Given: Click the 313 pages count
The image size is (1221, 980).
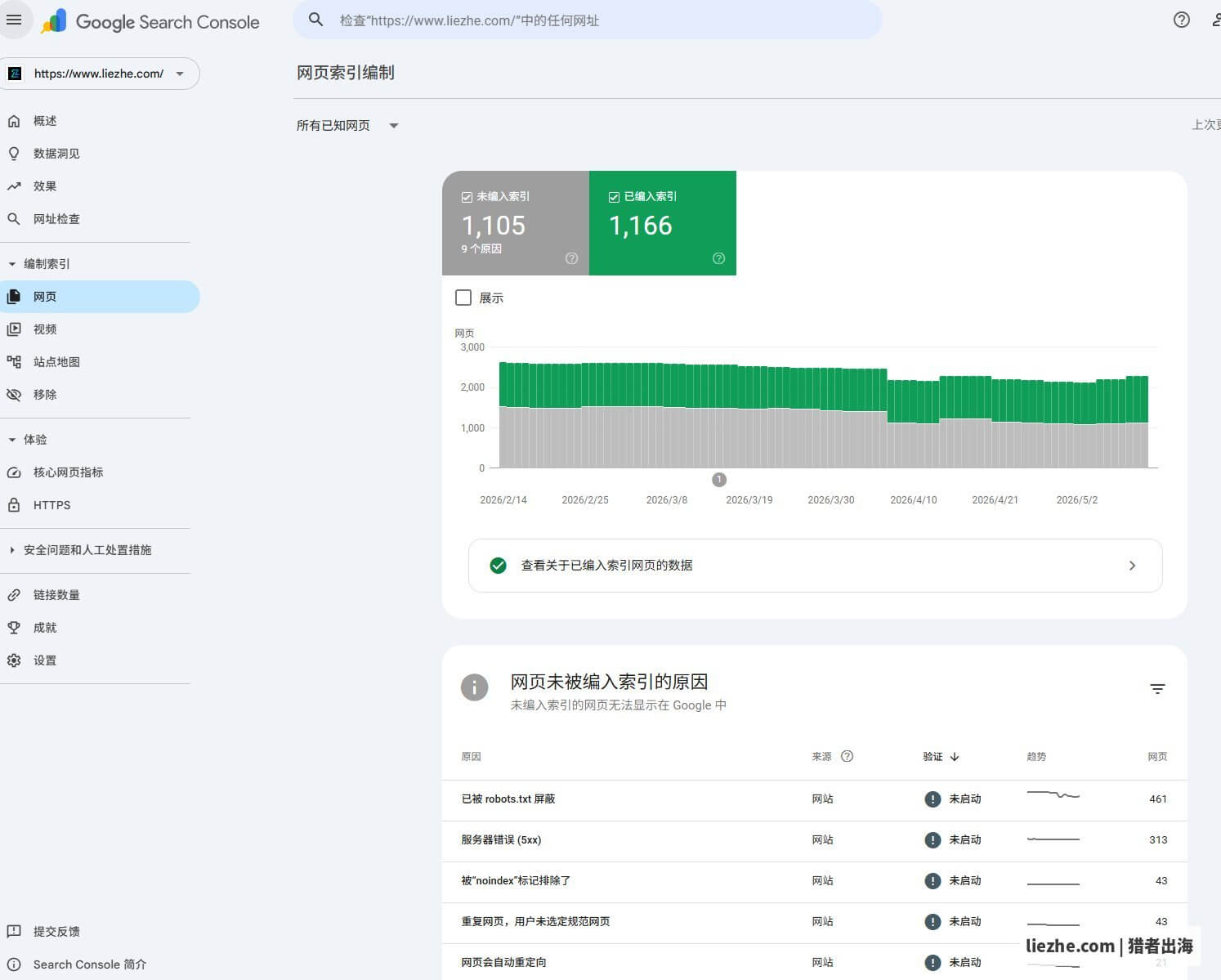Looking at the screenshot, I should coord(1158,840).
